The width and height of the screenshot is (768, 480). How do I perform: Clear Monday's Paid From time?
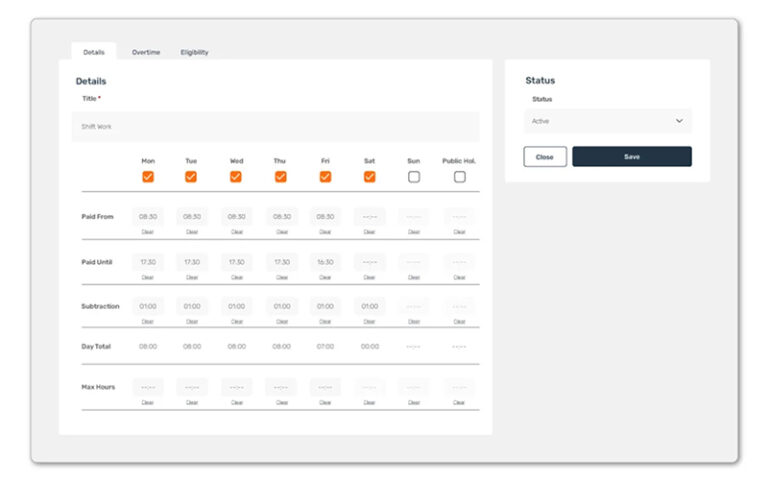click(148, 232)
